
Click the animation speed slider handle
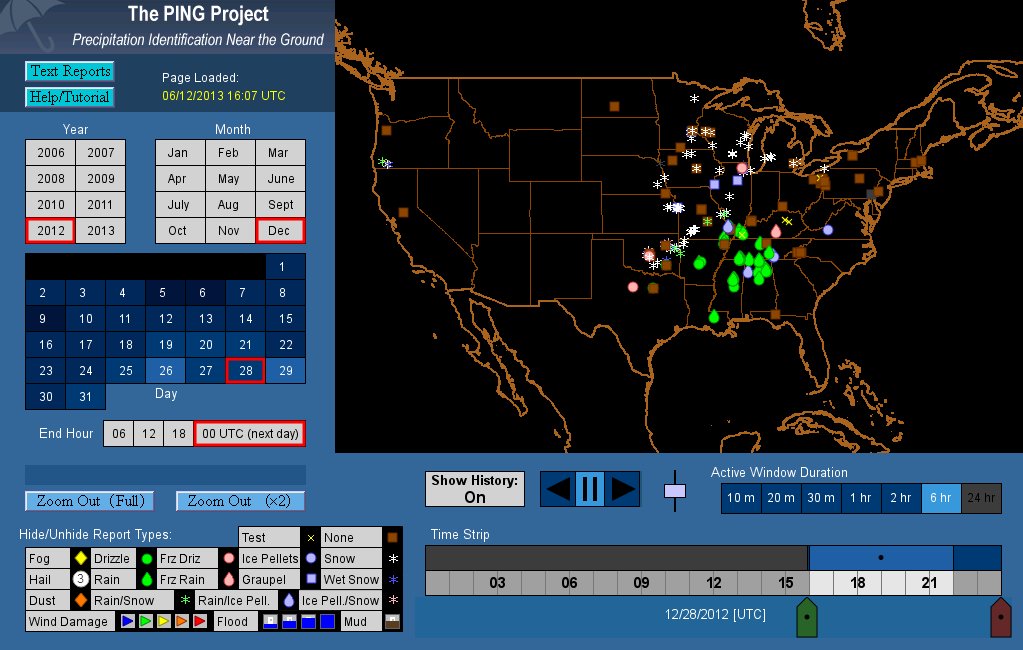(675, 491)
